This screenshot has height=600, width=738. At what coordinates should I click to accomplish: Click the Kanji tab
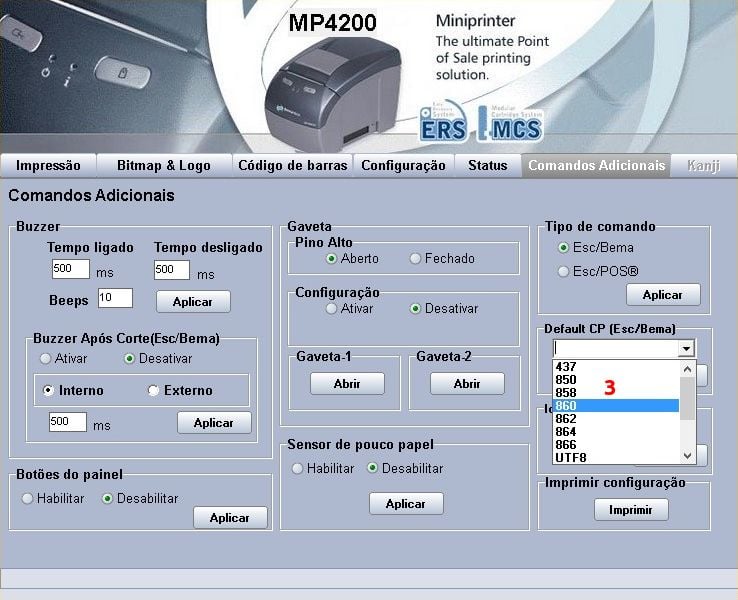tap(704, 166)
